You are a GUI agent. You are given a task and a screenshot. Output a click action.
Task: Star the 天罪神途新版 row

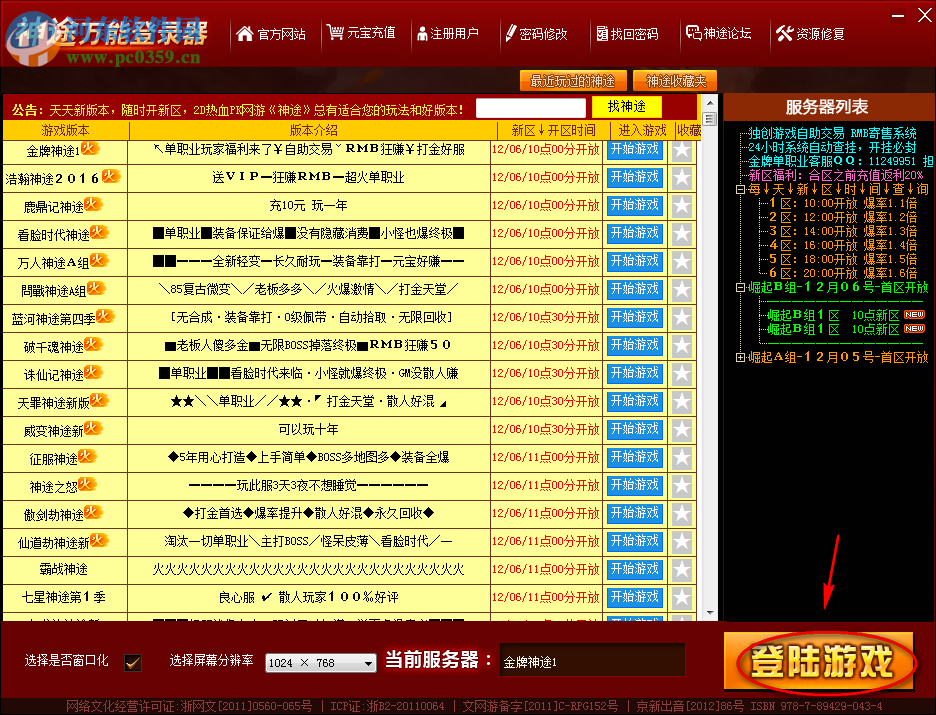point(682,402)
